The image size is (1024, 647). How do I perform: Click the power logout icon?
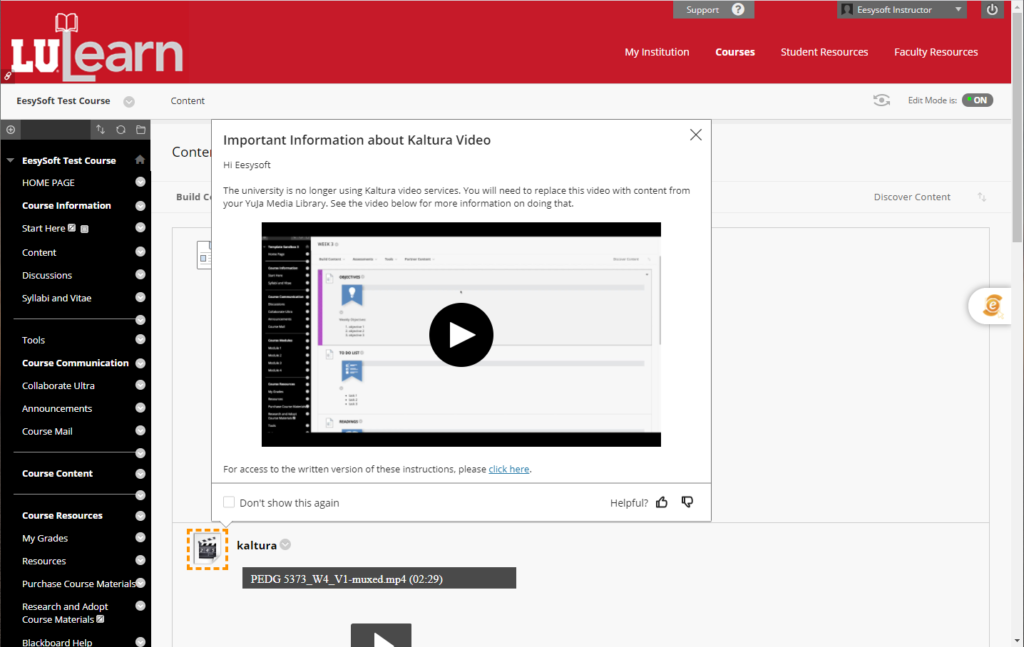pyautogui.click(x=992, y=9)
